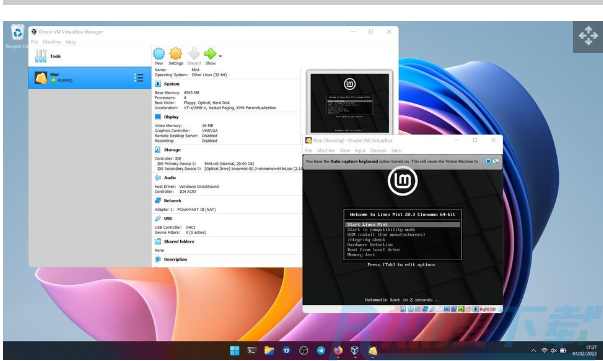Open the Storage section header in details pane
This screenshot has width=603, height=361.
coord(172,150)
